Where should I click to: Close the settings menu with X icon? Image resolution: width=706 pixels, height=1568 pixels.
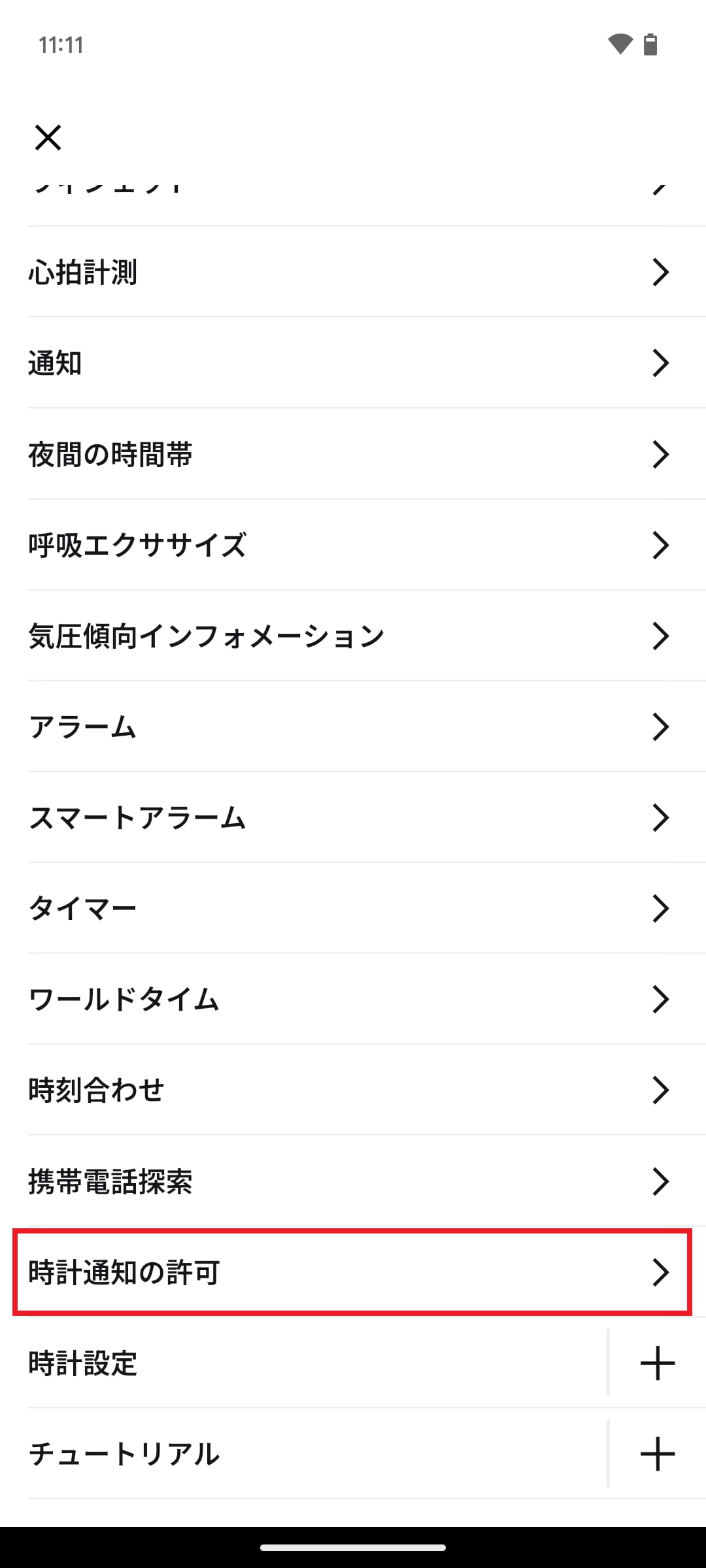(x=48, y=137)
